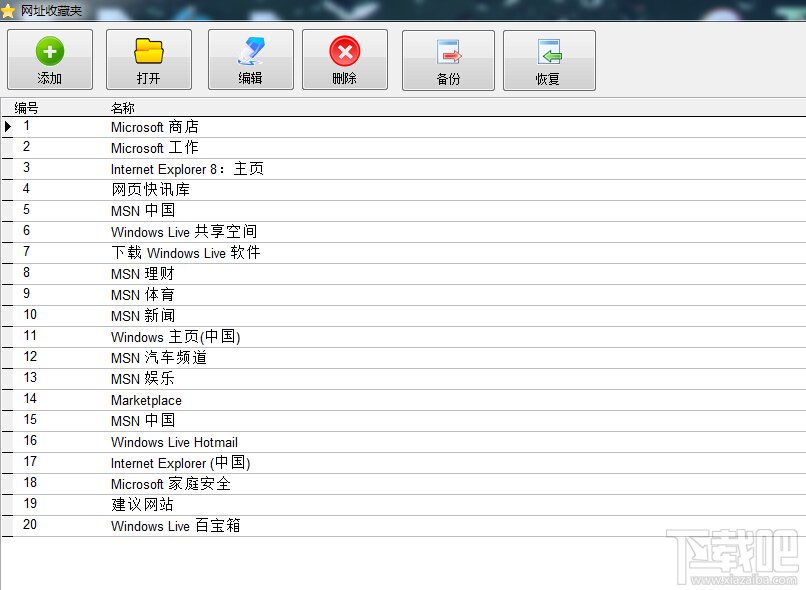Click number 7 in the 编号 column
The width and height of the screenshot is (806, 590).
click(27, 252)
